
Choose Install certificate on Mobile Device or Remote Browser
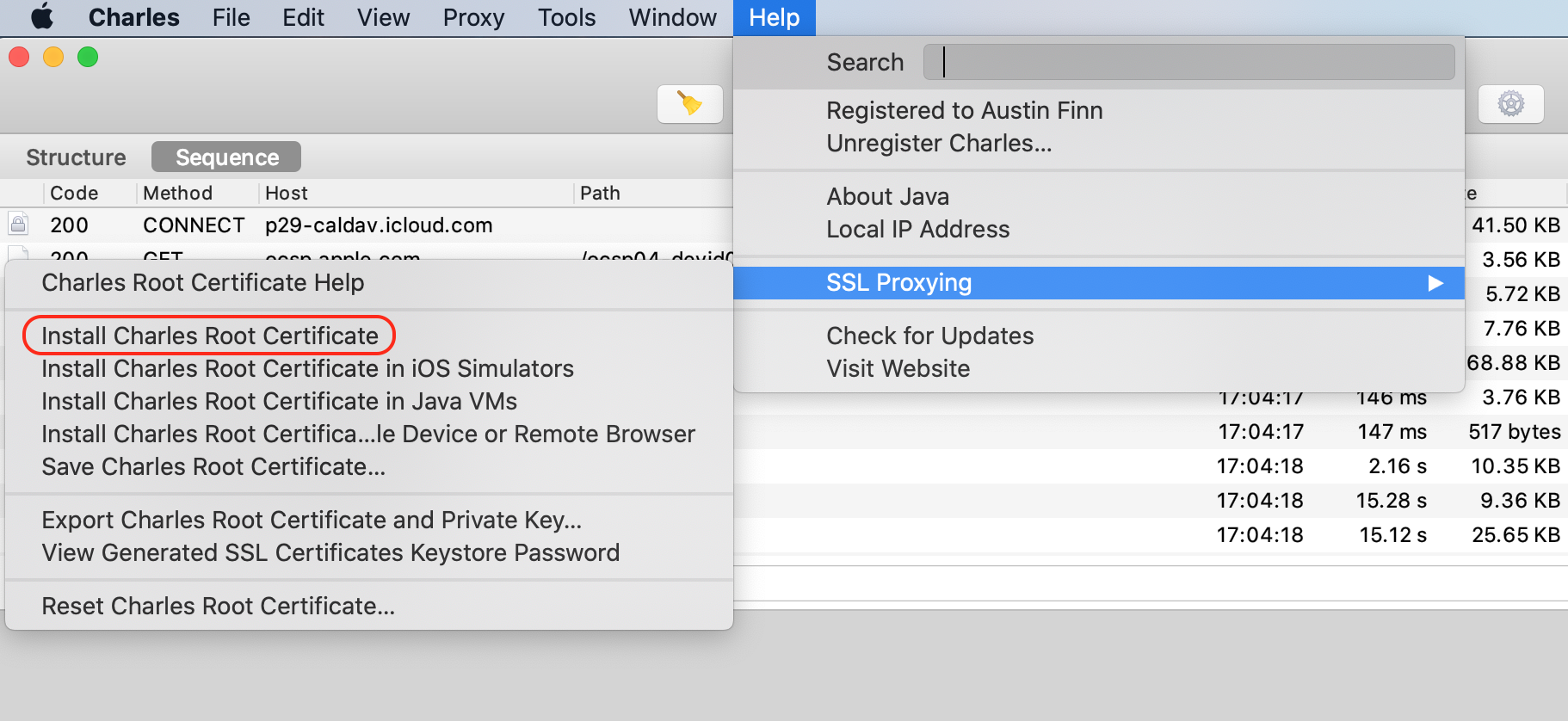click(x=368, y=434)
